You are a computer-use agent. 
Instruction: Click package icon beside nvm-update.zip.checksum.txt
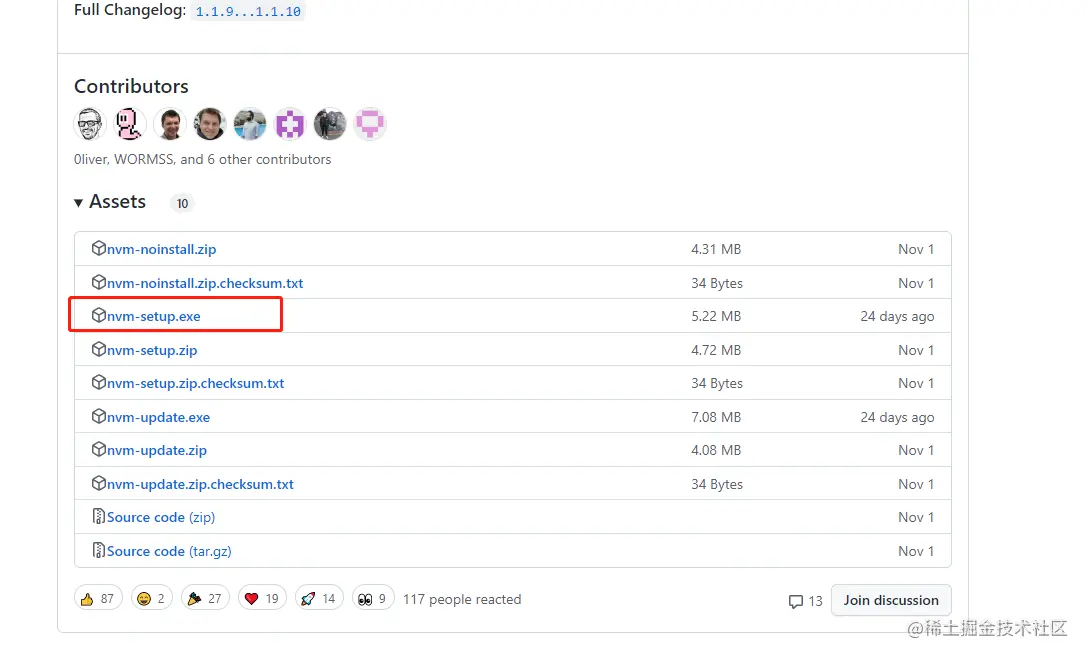98,483
